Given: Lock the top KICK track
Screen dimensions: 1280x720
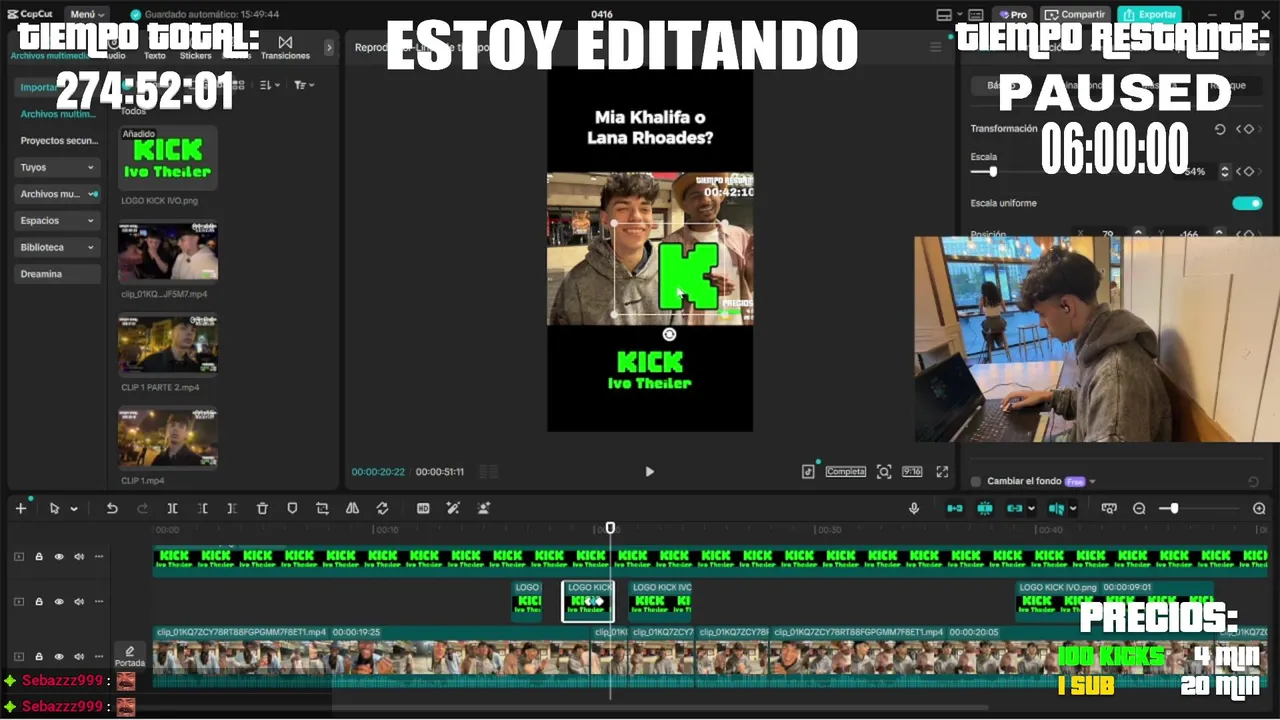Looking at the screenshot, I should [x=39, y=557].
